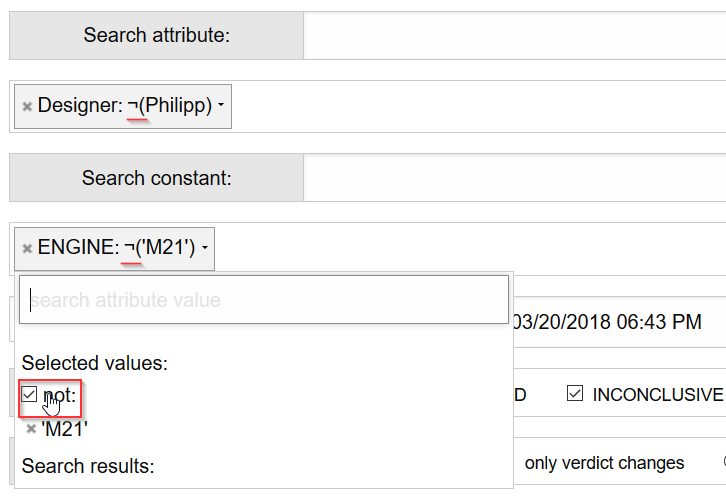Open the Designer tag dropdown arrow
The width and height of the screenshot is (726, 500).
coord(221,106)
